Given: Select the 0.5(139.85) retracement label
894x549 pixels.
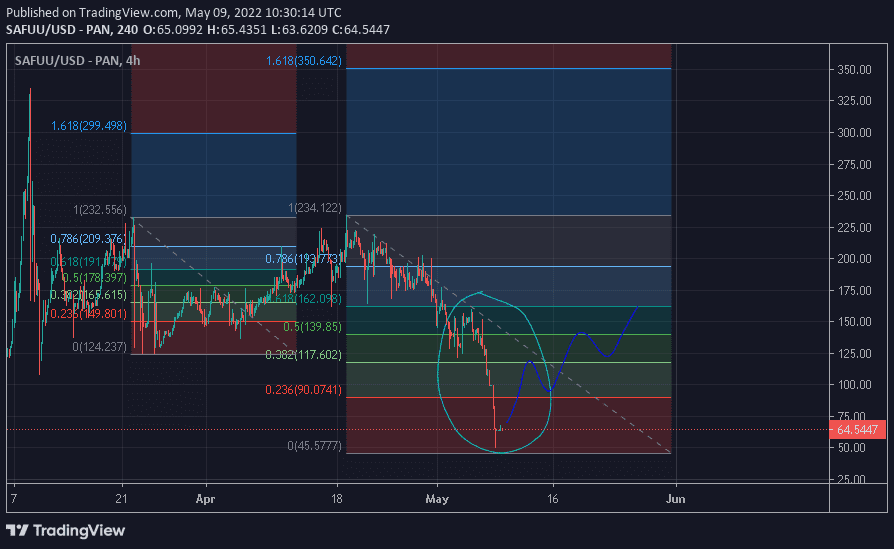Looking at the screenshot, I should click(313, 327).
